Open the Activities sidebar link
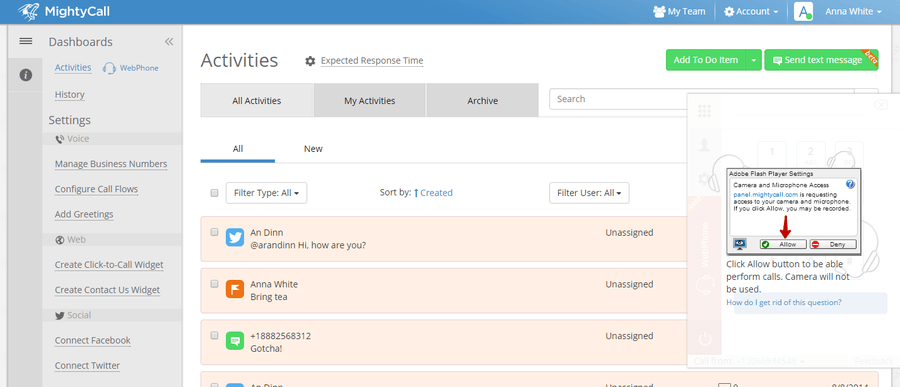Image resolution: width=900 pixels, height=387 pixels. tap(73, 68)
